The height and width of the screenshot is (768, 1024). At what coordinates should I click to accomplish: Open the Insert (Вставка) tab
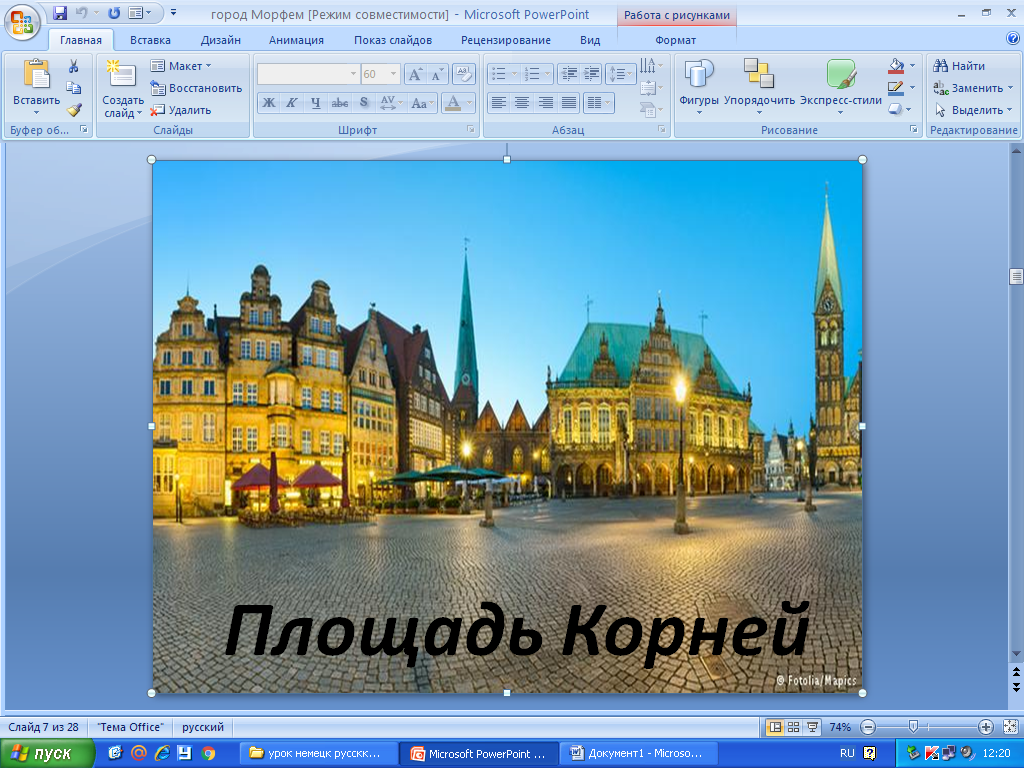(x=150, y=40)
